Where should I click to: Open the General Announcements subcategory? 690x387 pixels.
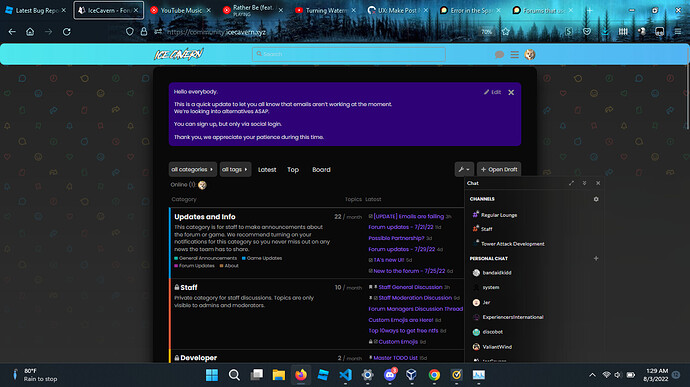coord(208,258)
